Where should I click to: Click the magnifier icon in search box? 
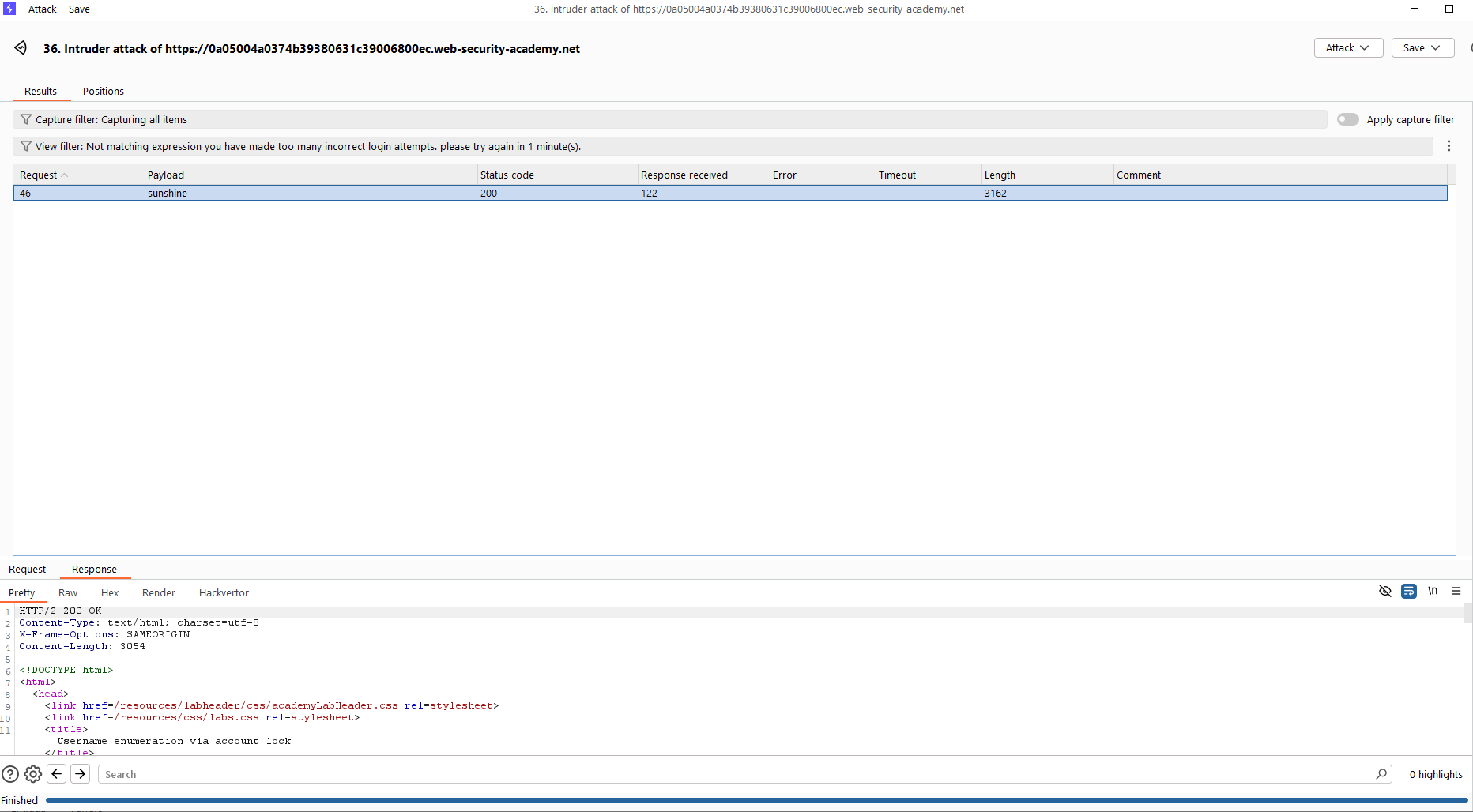[1381, 774]
